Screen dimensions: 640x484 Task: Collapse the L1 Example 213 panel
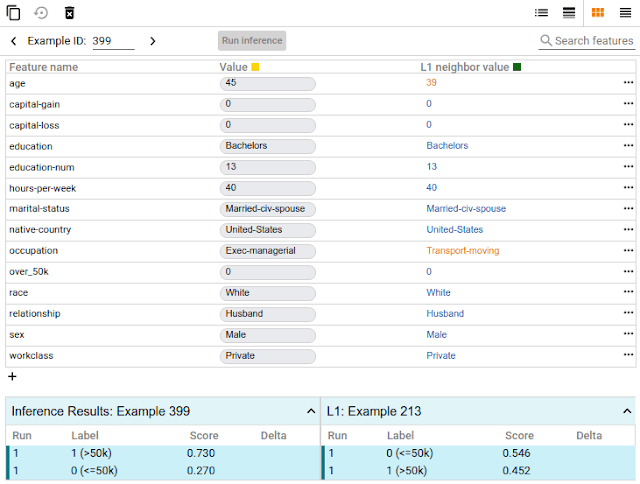[x=627, y=411]
